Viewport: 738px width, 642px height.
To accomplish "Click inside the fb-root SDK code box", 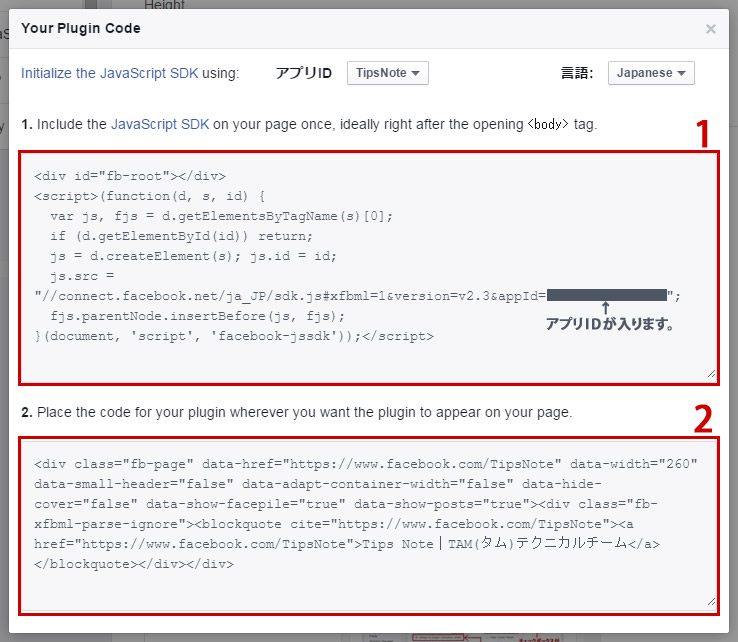I will (x=369, y=268).
